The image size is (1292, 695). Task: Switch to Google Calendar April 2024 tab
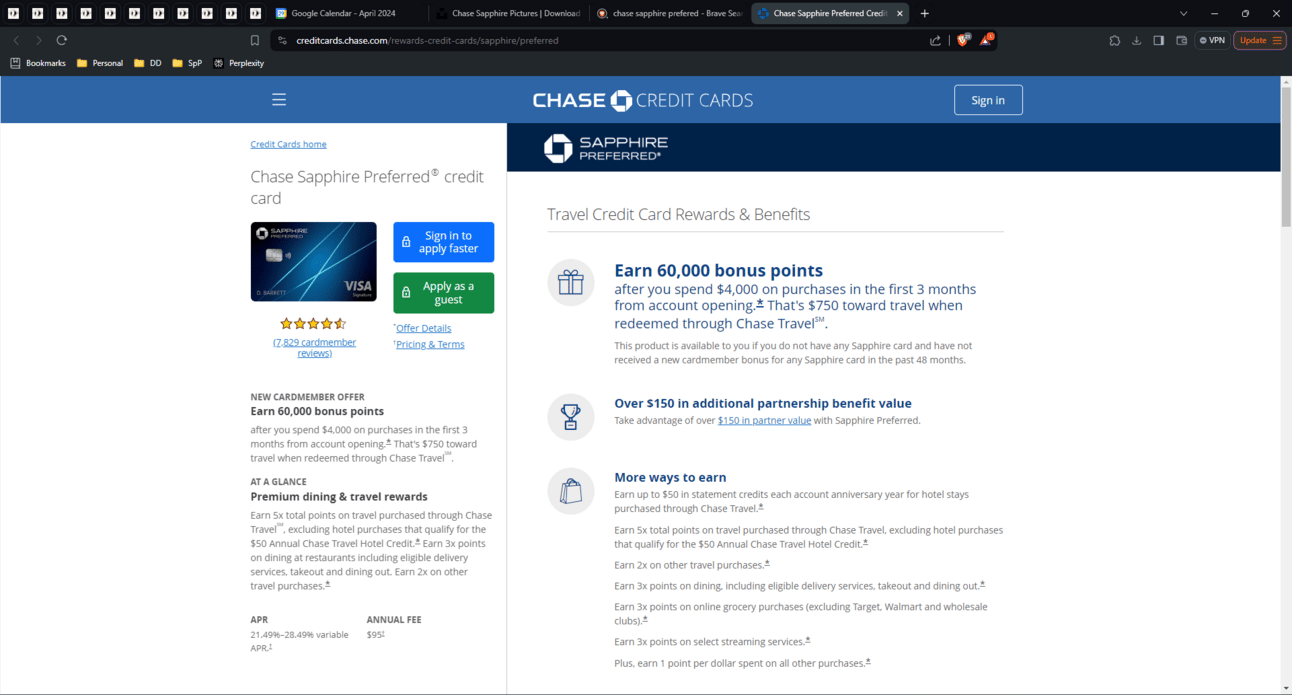(x=346, y=14)
